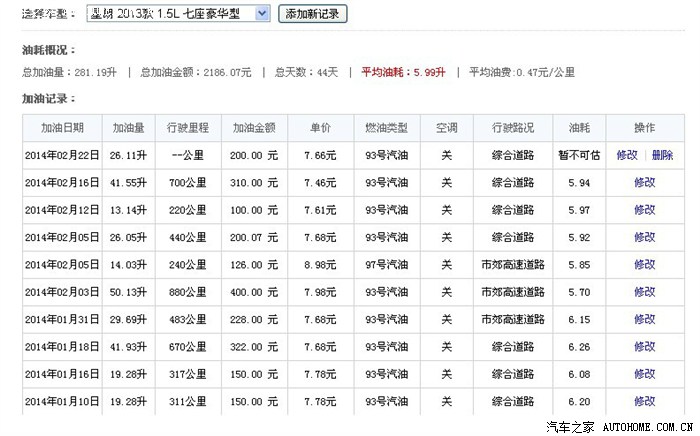Click 修改 on the 2014年02月12日 row

[644, 210]
